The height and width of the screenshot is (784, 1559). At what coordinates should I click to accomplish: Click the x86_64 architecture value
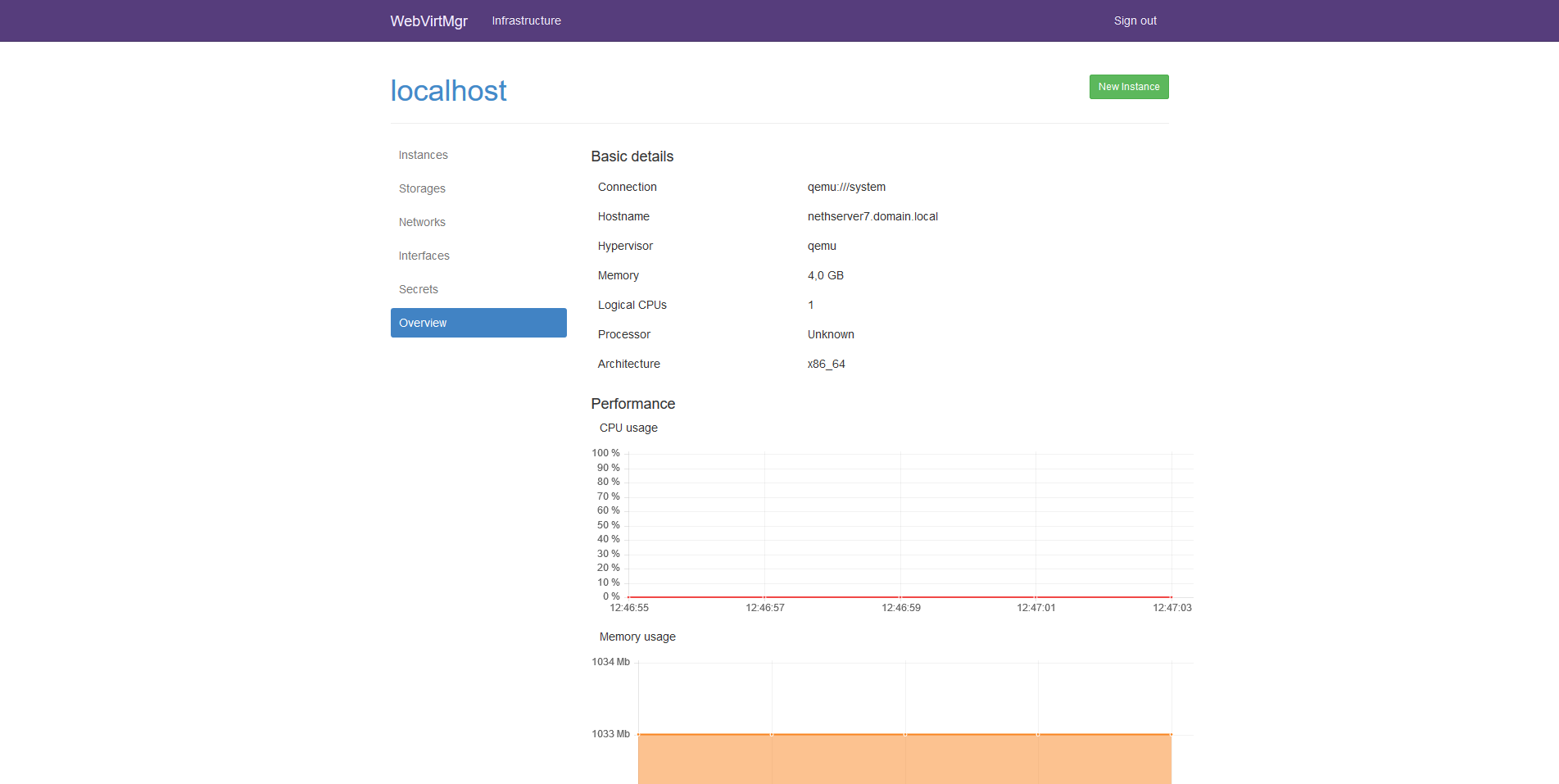pos(826,364)
